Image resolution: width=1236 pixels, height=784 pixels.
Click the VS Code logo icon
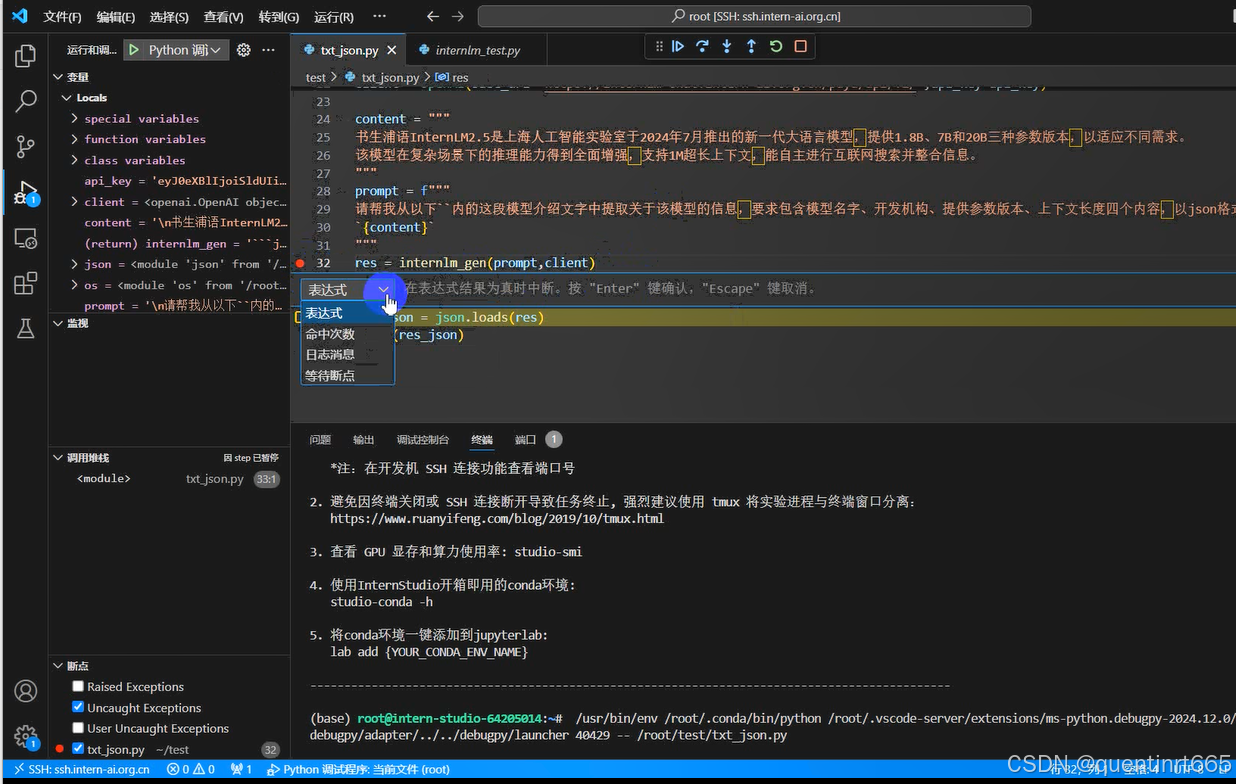point(19,16)
